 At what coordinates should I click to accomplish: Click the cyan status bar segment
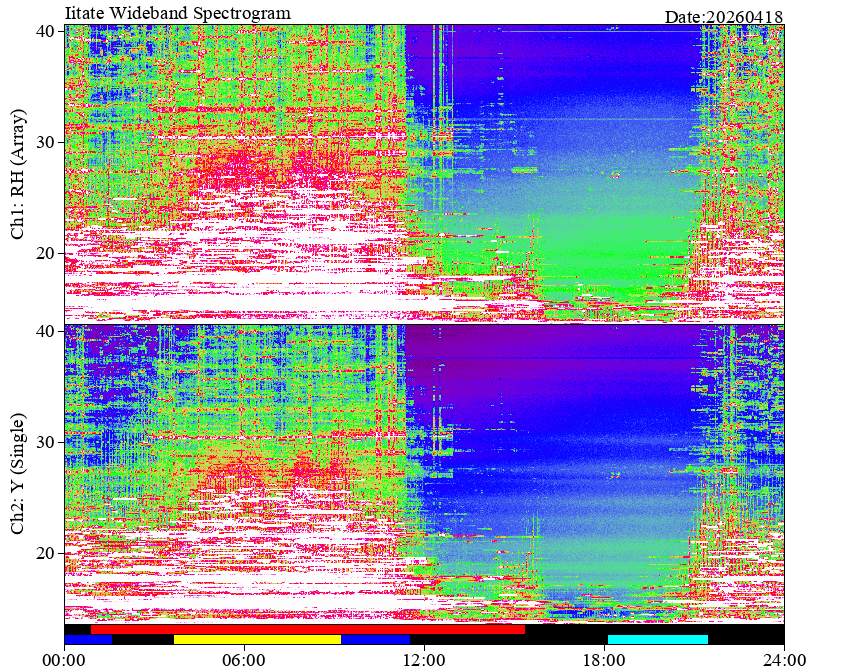click(x=658, y=639)
